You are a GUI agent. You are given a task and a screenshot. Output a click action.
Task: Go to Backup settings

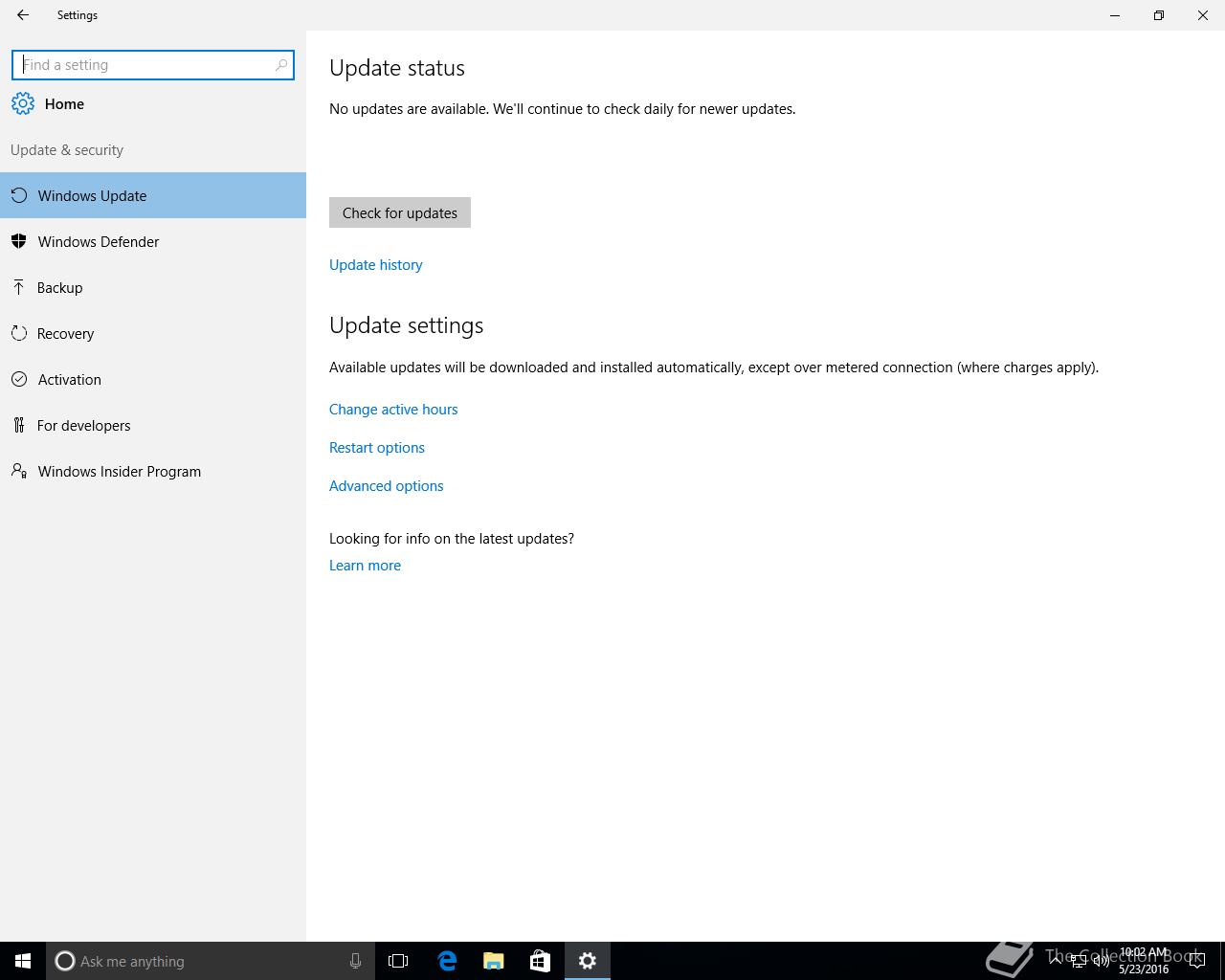(153, 287)
